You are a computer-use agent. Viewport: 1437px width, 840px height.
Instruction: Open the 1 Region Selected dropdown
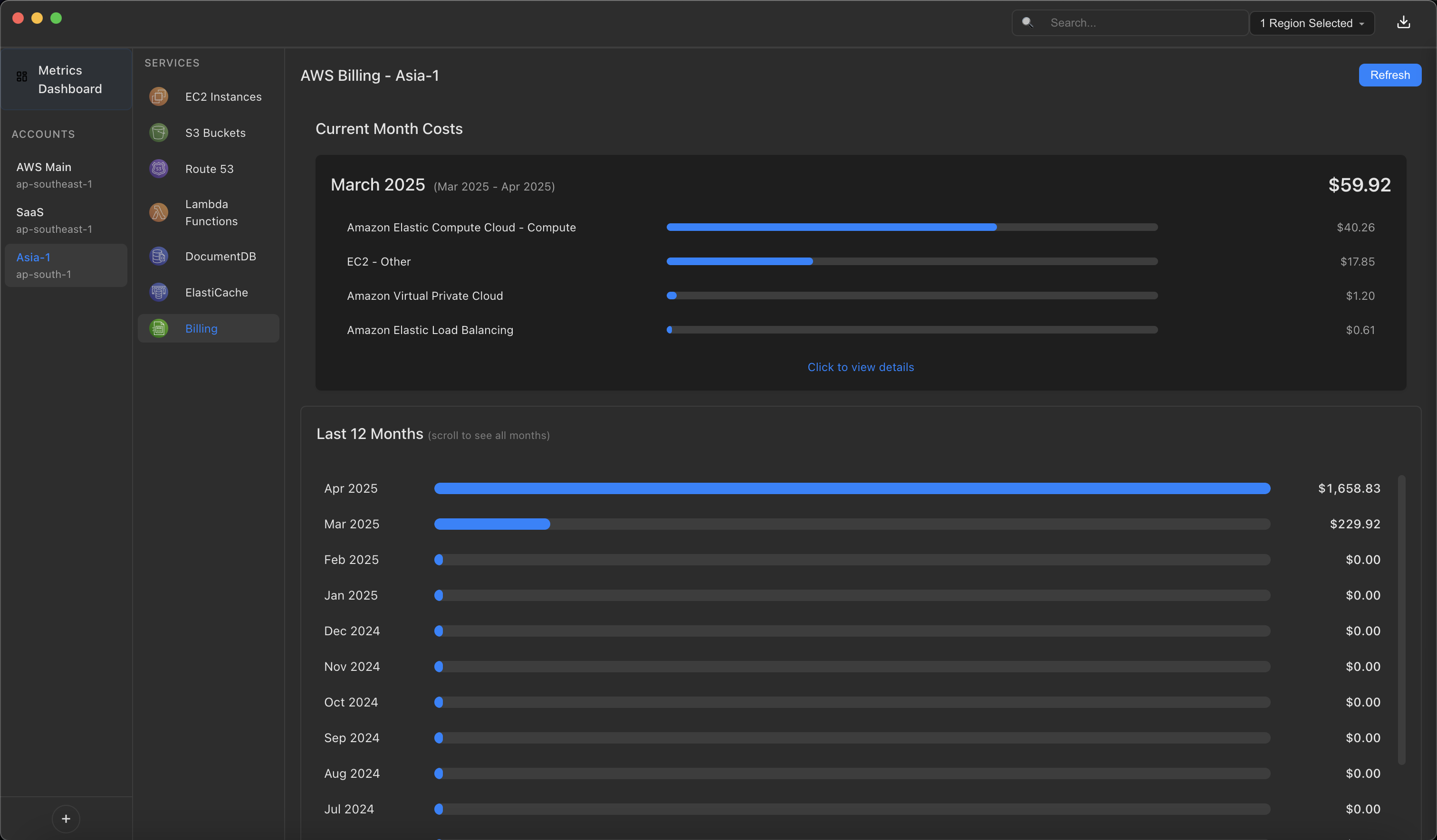point(1312,23)
